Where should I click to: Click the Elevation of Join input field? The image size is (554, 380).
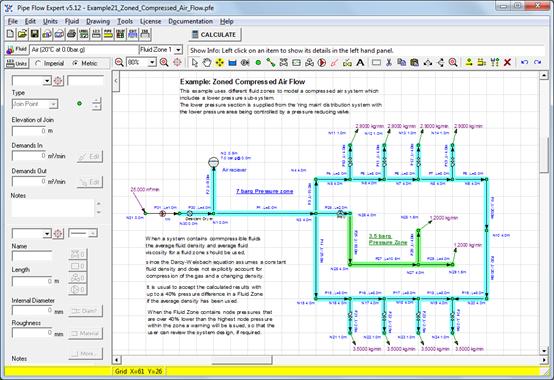coord(29,131)
